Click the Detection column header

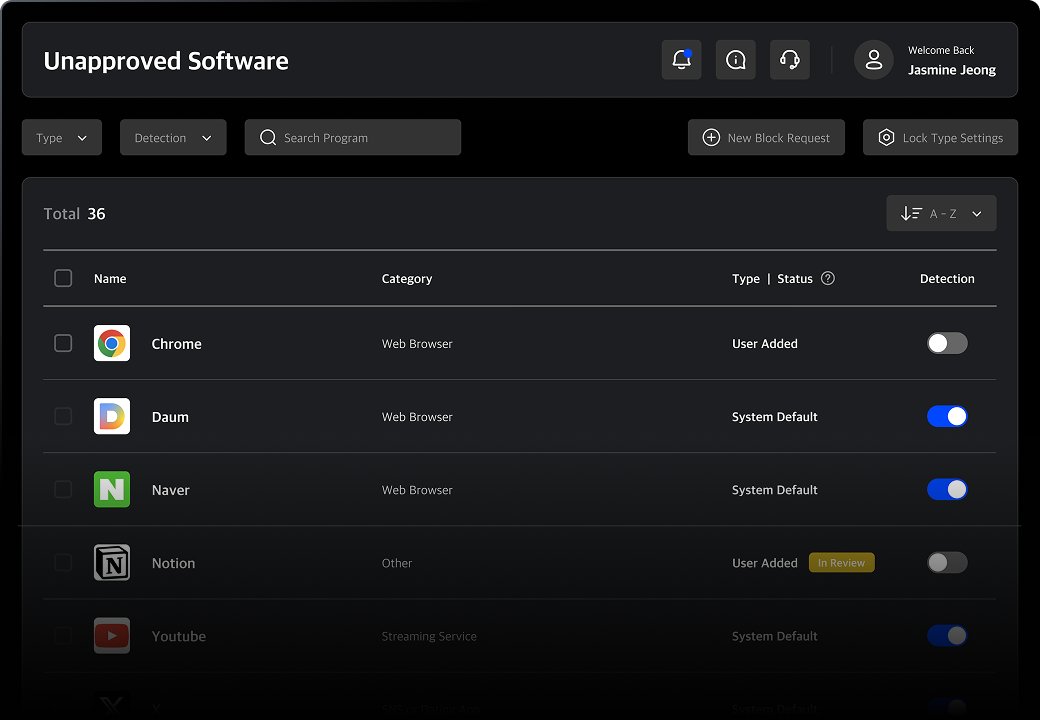click(x=947, y=278)
